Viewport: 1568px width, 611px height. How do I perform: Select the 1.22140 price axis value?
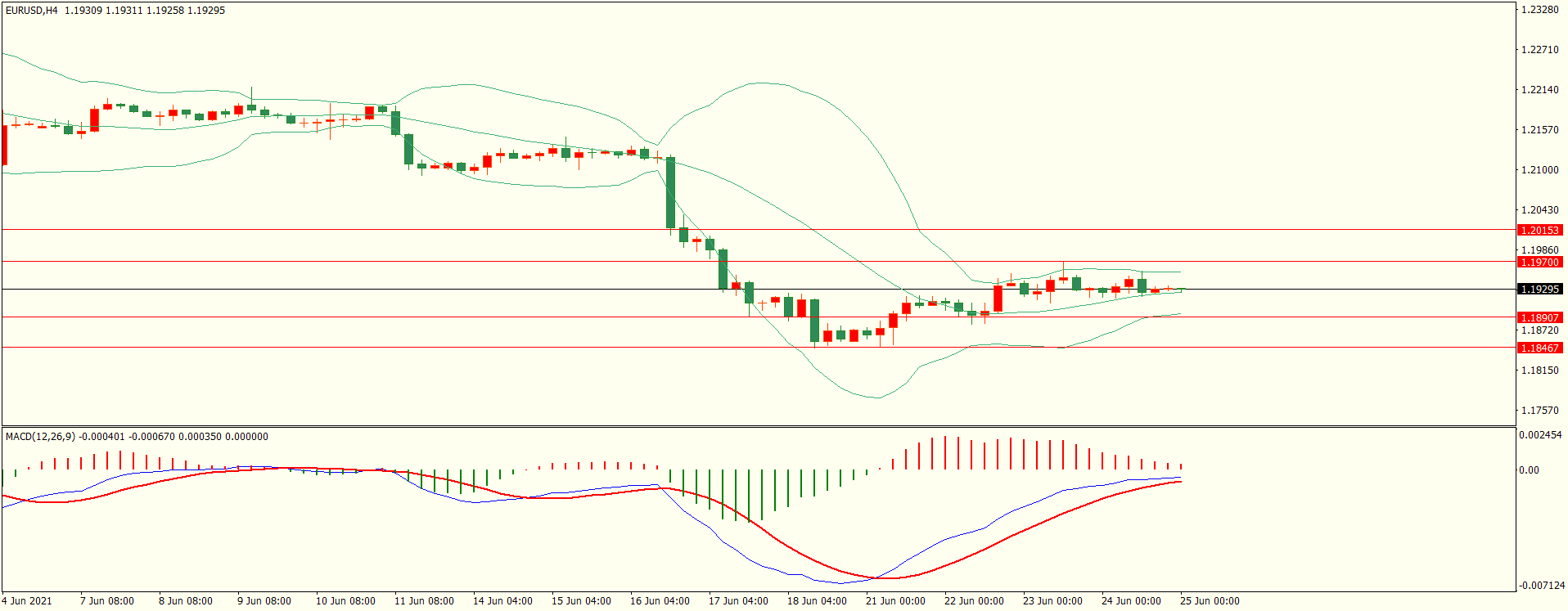click(1539, 90)
